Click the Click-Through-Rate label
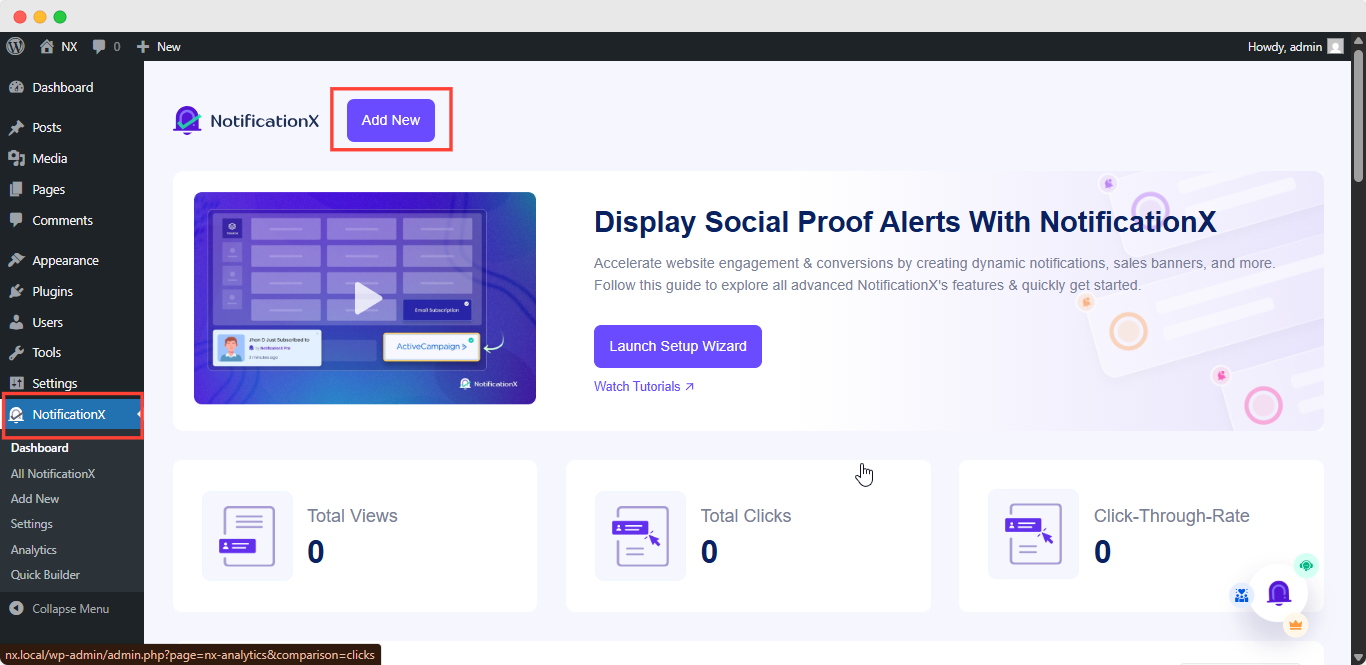This screenshot has height=665, width=1366. click(1172, 516)
